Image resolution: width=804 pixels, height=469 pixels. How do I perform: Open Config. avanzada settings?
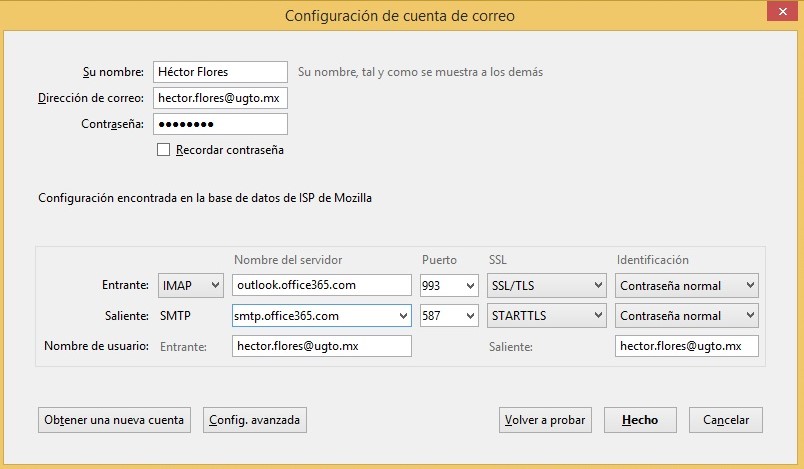click(254, 420)
